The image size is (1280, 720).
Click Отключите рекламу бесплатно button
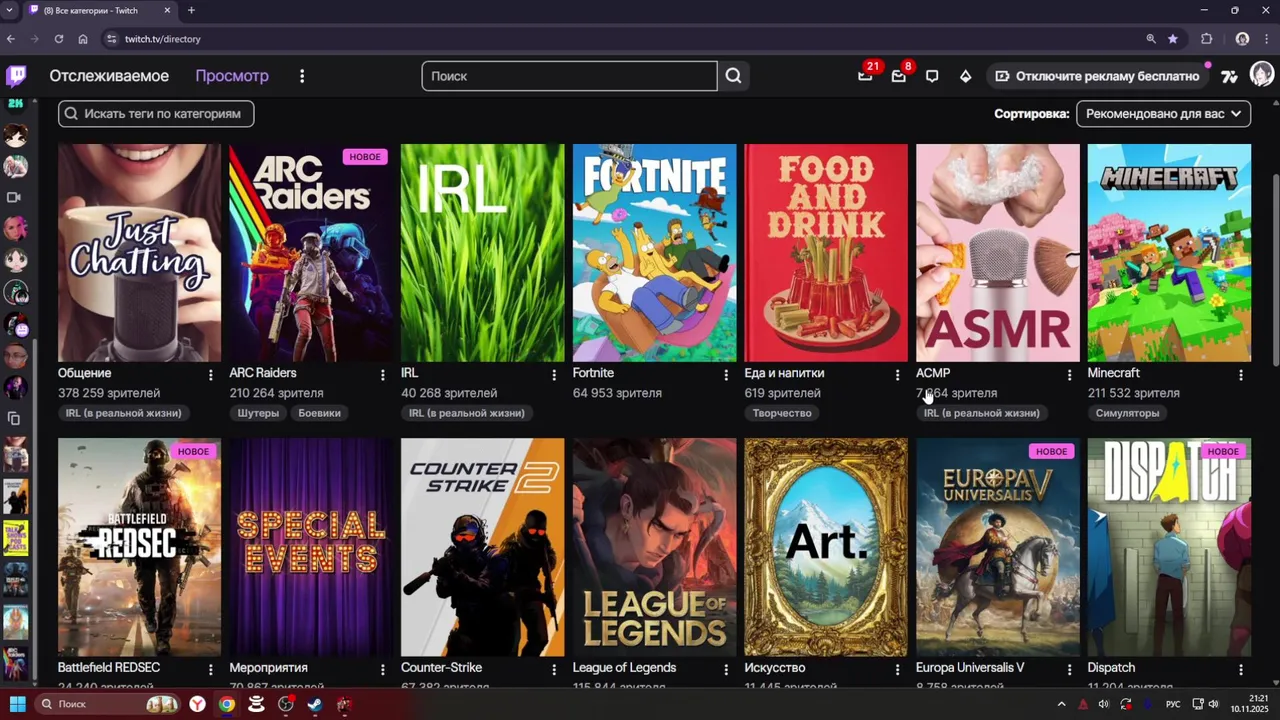click(1099, 76)
